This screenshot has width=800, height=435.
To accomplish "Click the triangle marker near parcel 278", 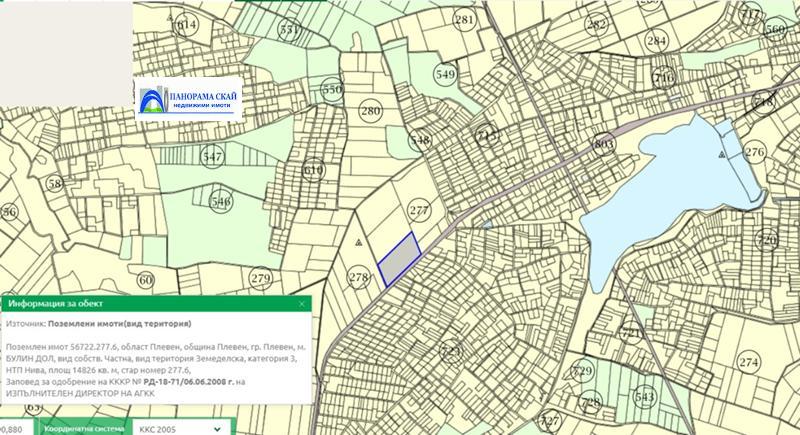I will (x=357, y=242).
